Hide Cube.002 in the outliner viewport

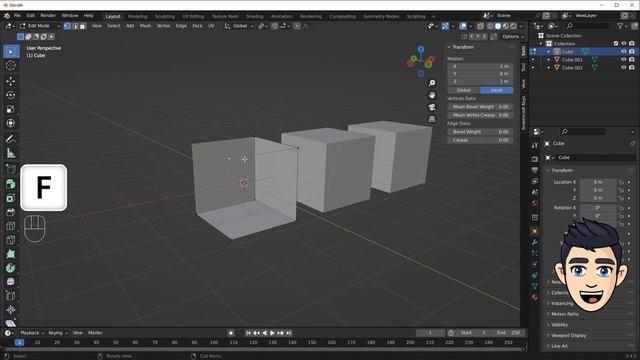pos(623,68)
